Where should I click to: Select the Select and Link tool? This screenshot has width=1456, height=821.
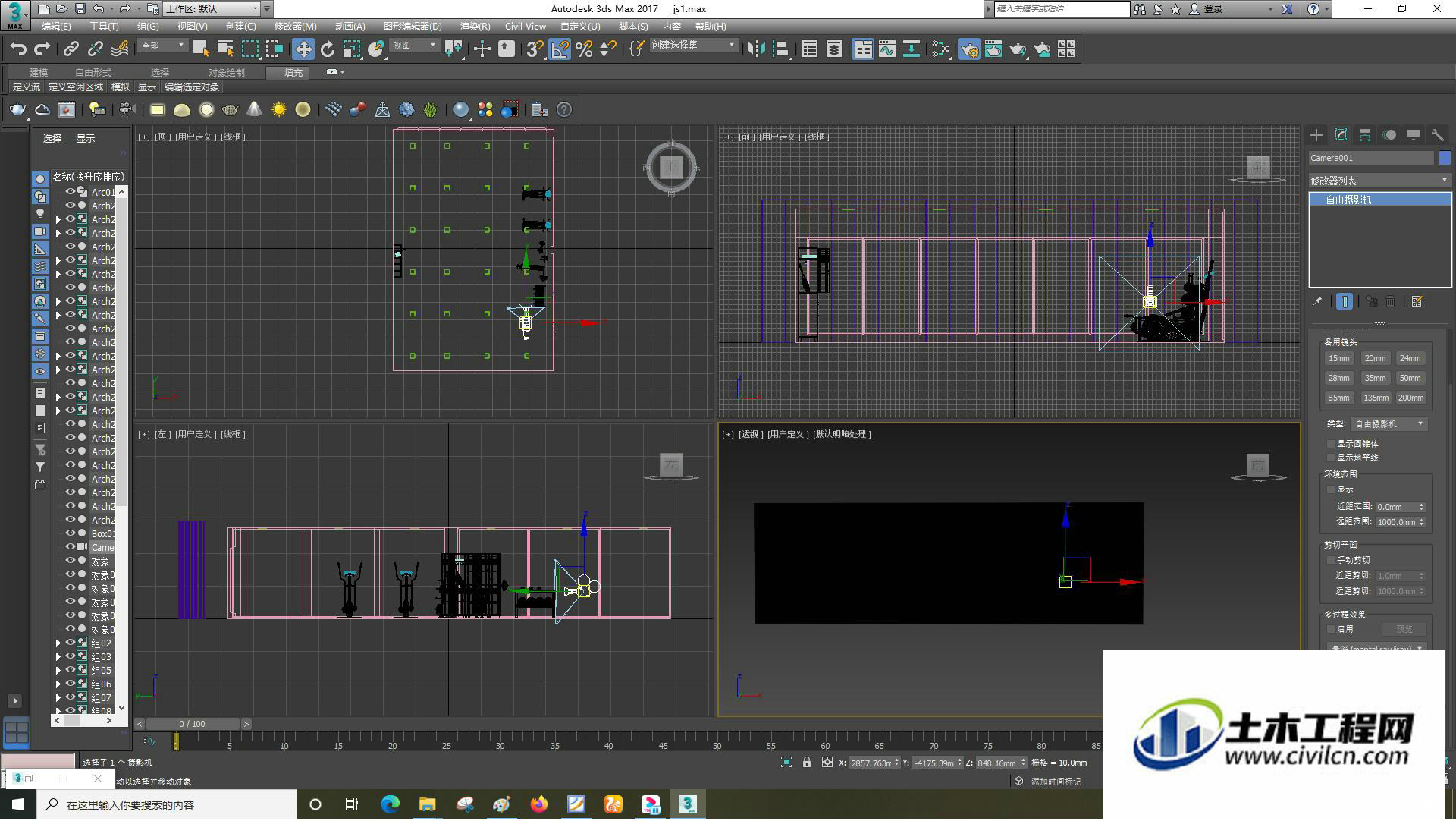(71, 49)
